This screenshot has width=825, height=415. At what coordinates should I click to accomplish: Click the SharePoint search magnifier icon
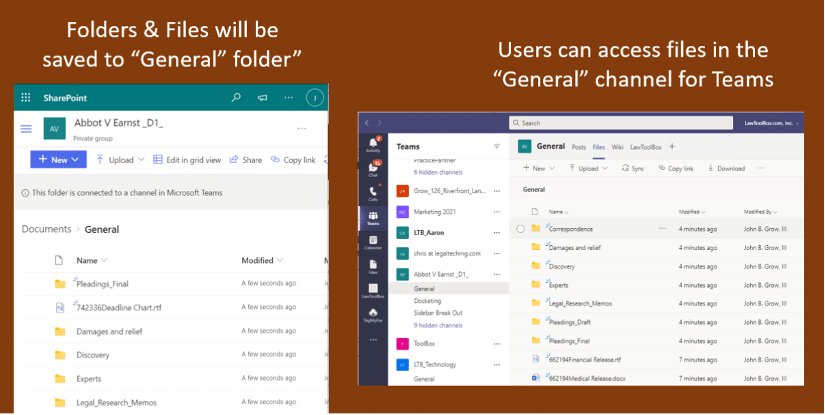pos(236,97)
